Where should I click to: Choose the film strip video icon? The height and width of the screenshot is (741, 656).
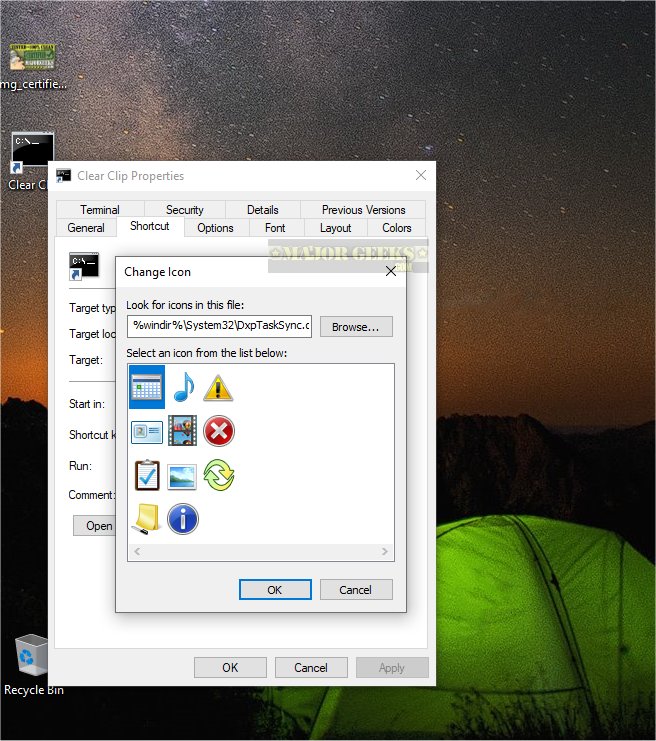182,431
